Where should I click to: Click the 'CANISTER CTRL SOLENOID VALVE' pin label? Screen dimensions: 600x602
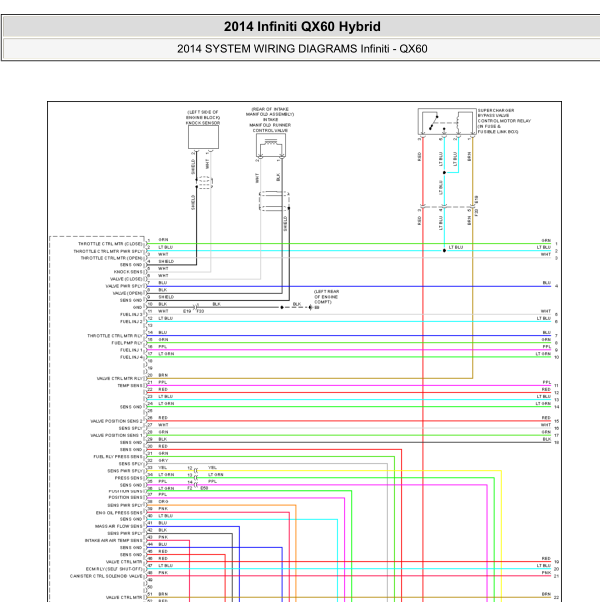tap(106, 576)
